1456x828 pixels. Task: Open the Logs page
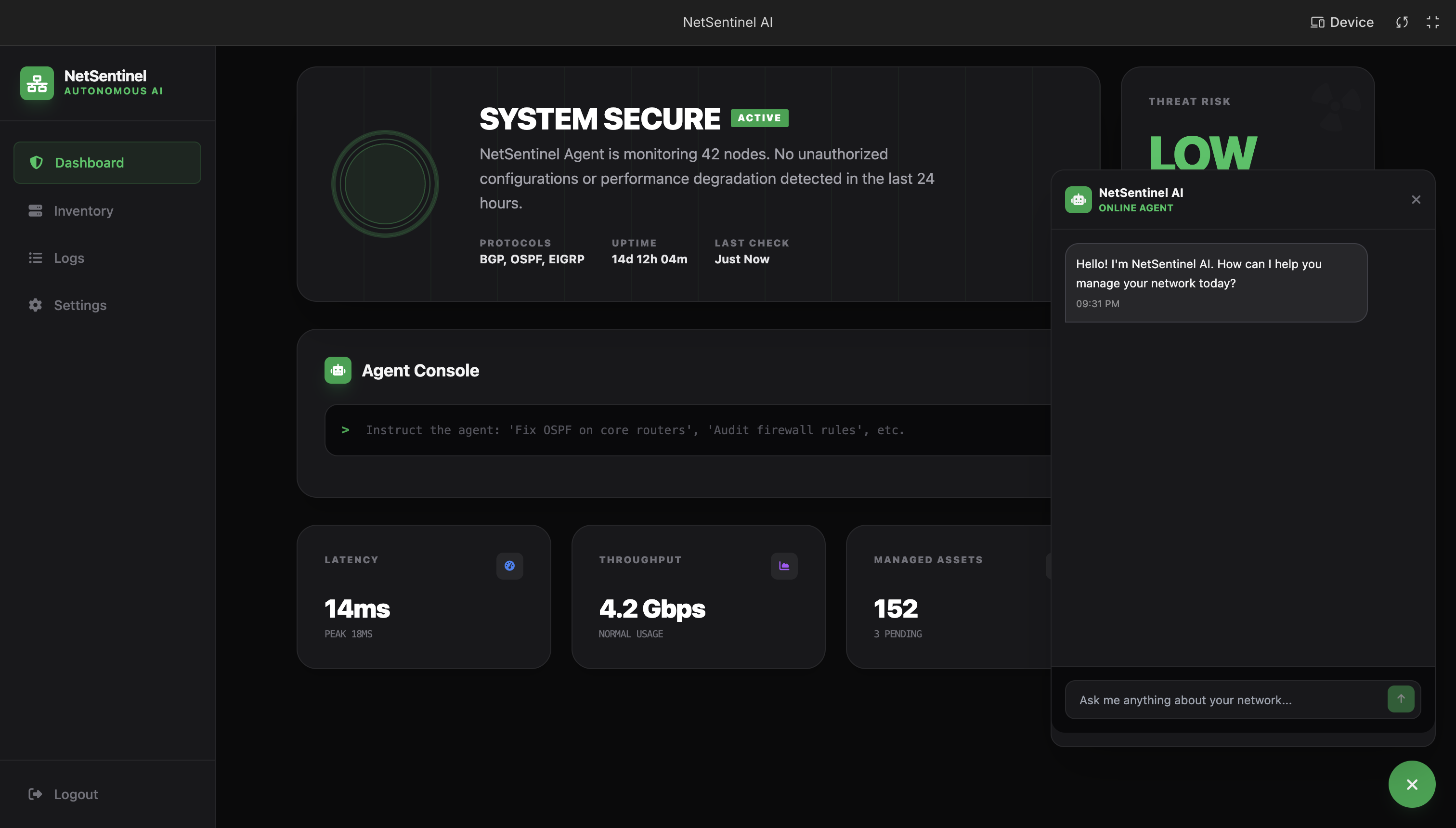68,258
